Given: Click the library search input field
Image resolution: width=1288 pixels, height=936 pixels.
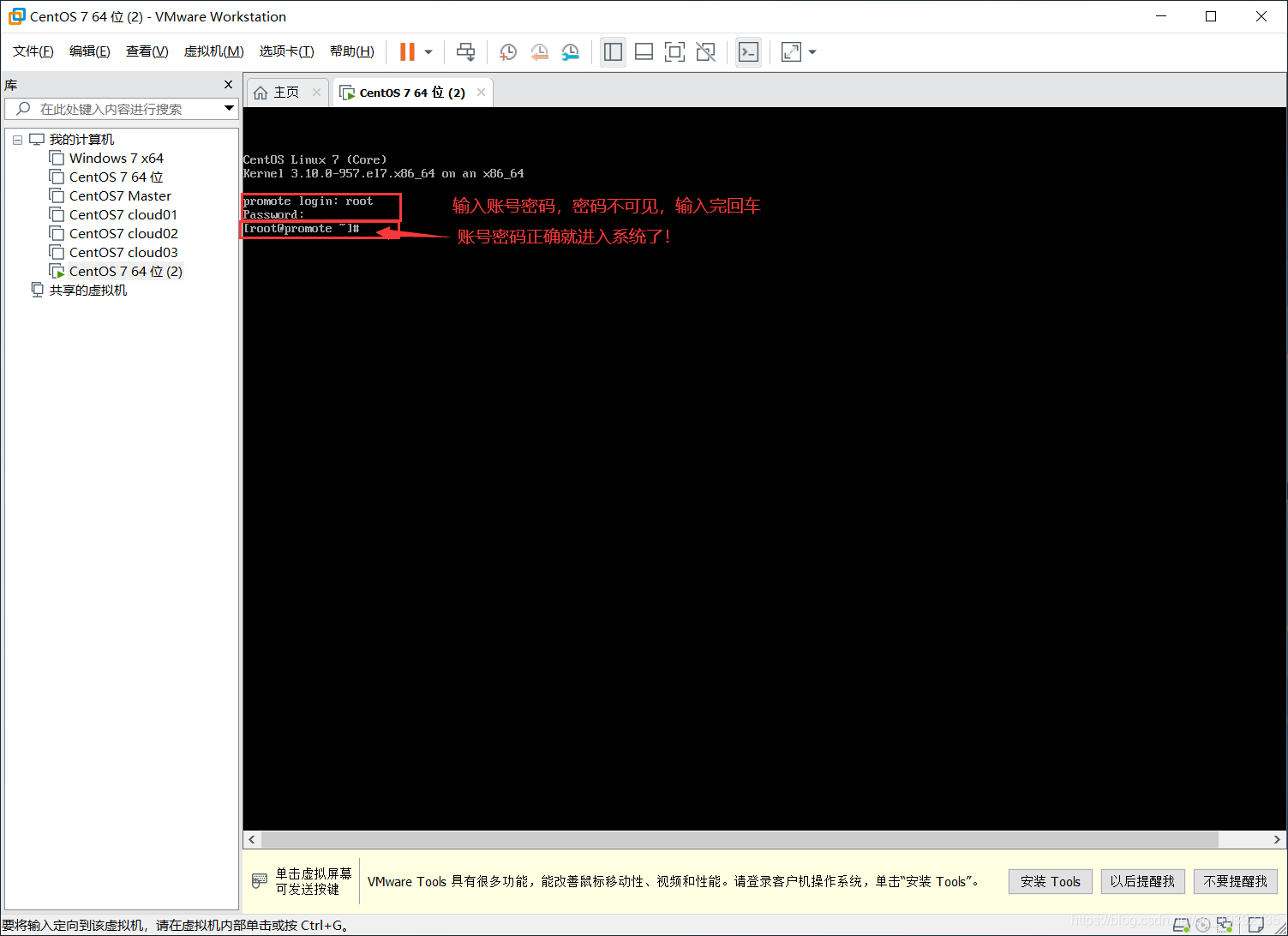Looking at the screenshot, I should click(x=111, y=109).
